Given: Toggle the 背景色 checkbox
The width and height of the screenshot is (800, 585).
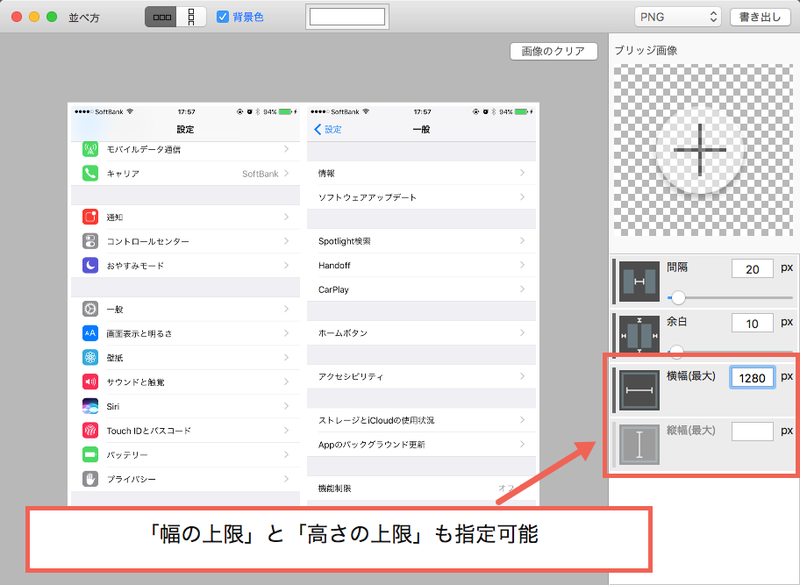Looking at the screenshot, I should coord(222,17).
